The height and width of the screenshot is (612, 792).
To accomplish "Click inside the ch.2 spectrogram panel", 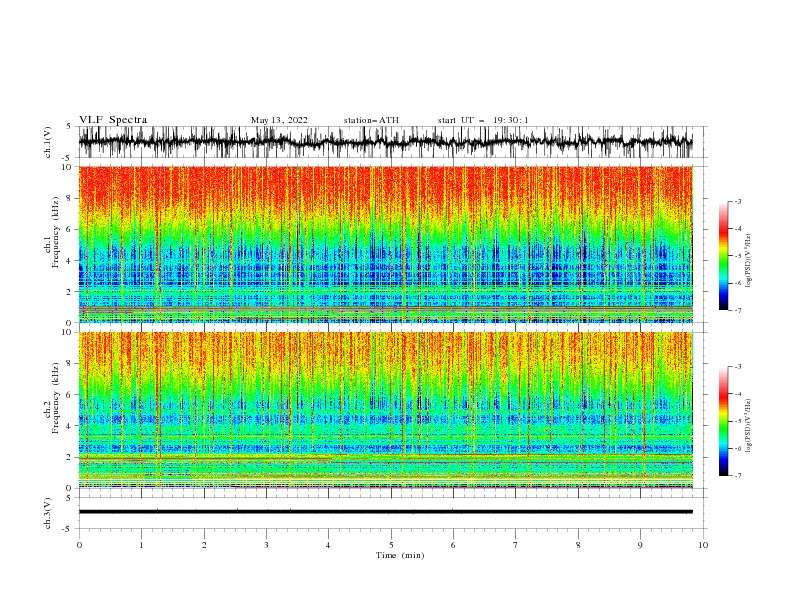I will click(385, 410).
